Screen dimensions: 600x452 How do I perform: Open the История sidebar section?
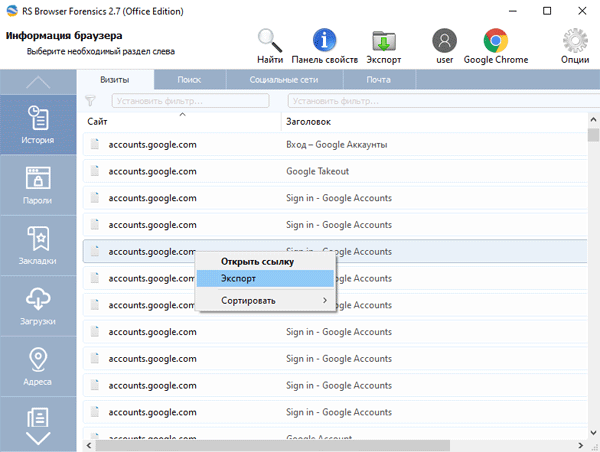[38, 125]
